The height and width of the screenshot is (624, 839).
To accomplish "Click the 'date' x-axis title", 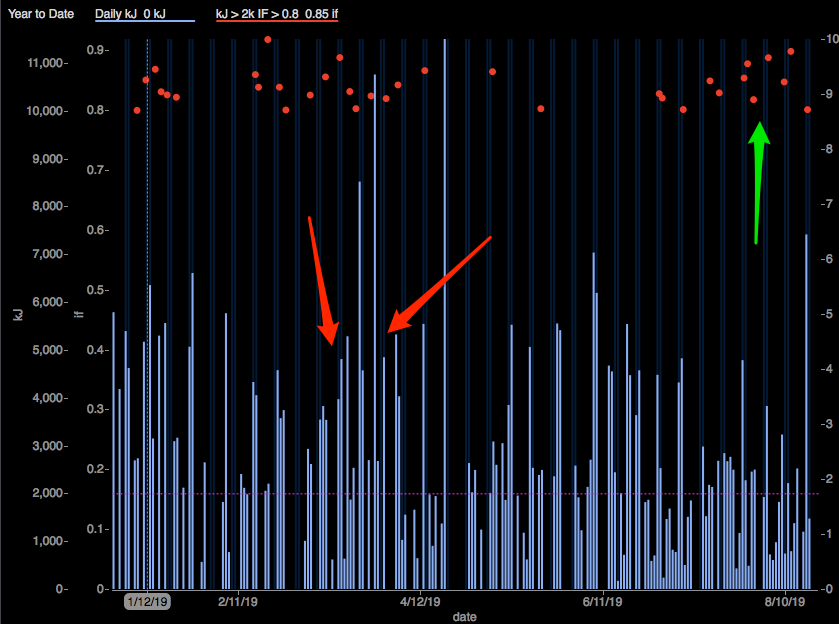I will 464,617.
